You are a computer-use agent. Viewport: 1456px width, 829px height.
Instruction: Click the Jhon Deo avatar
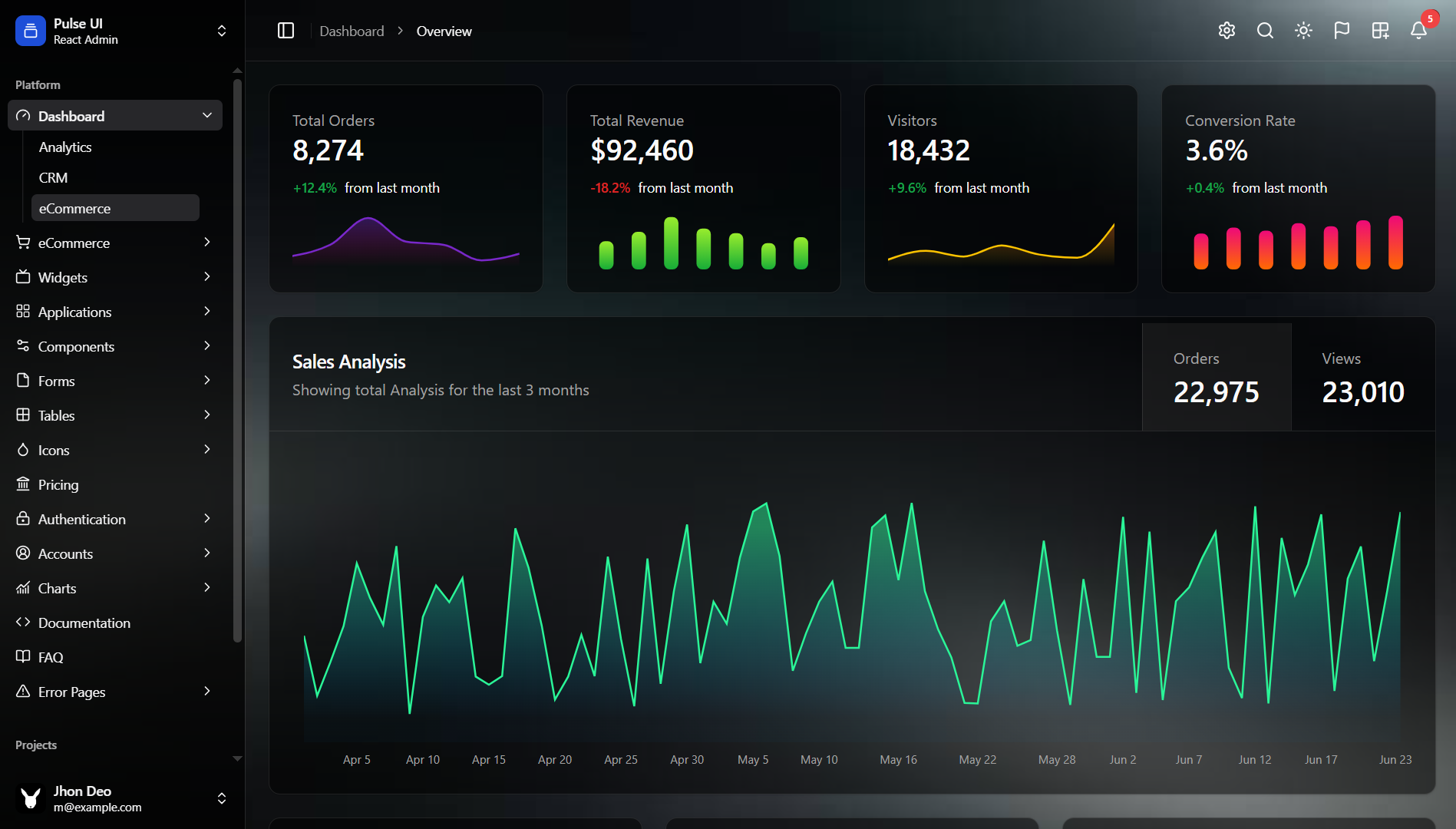click(x=31, y=798)
